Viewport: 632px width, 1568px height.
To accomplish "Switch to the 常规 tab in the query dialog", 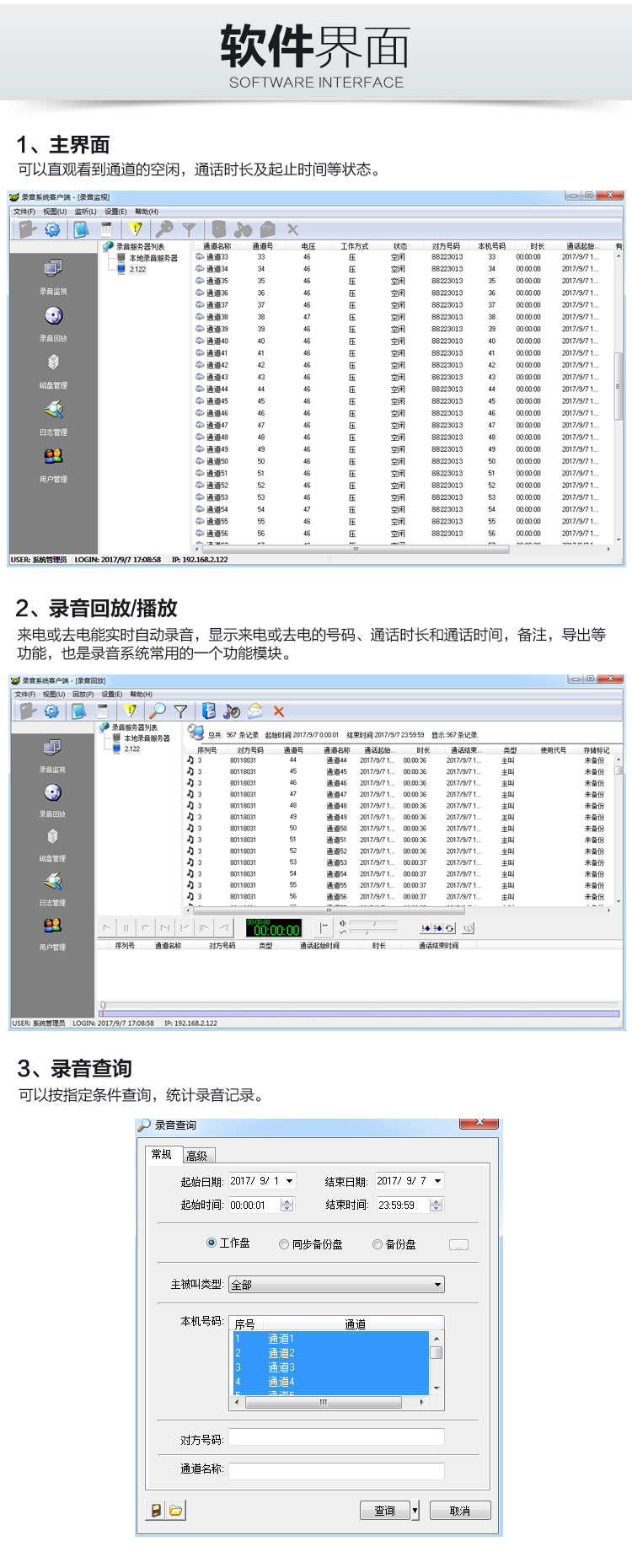I will pos(163,1154).
